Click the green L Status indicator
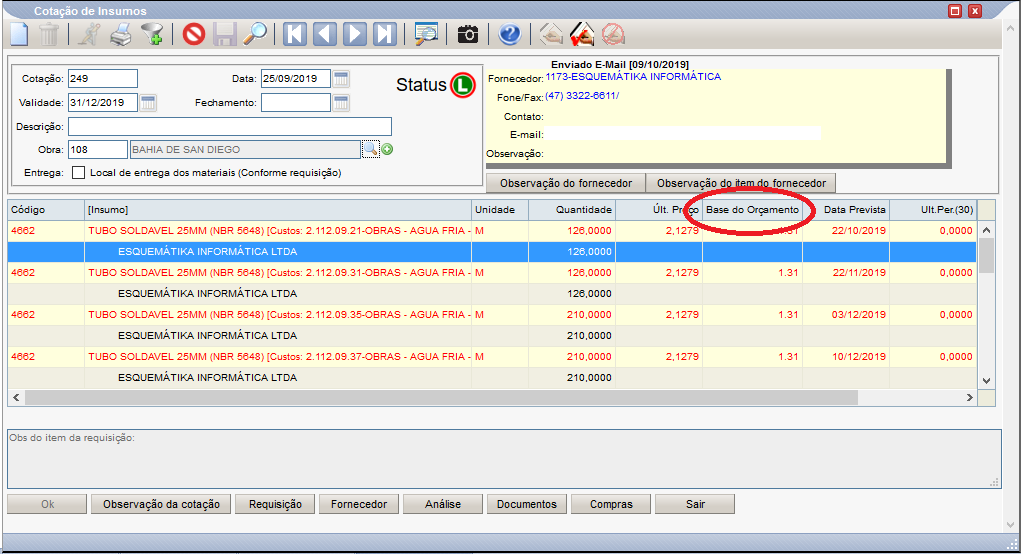The height and width of the screenshot is (554, 1021). pos(463,85)
